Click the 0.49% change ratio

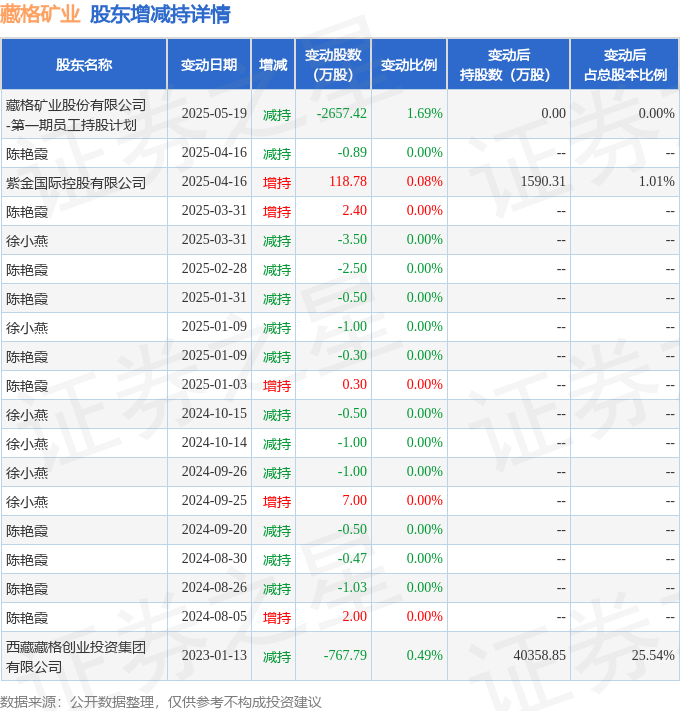[425, 655]
